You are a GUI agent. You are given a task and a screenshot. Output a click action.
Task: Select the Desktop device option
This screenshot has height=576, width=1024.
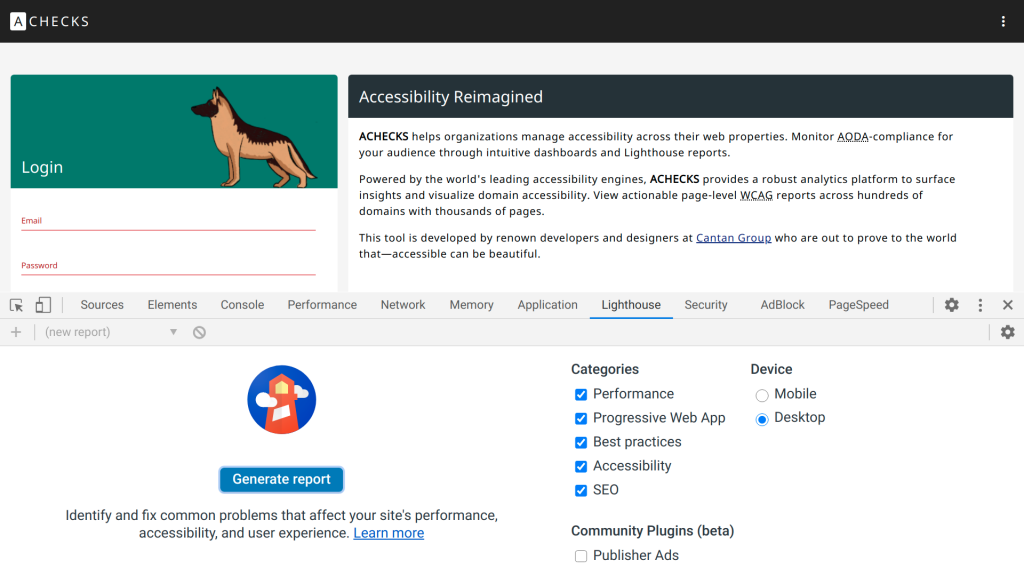761,419
